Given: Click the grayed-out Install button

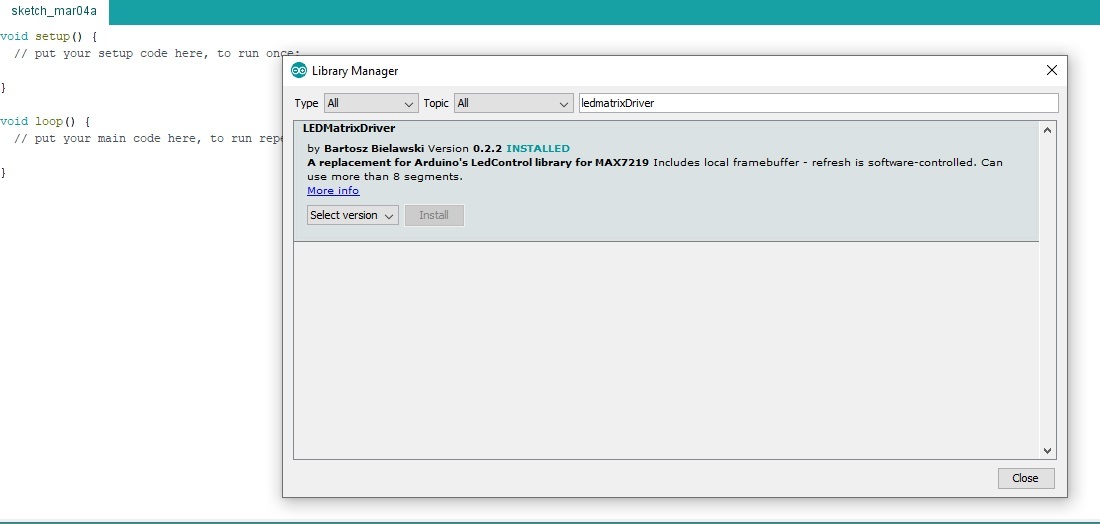Looking at the screenshot, I should pyautogui.click(x=434, y=215).
